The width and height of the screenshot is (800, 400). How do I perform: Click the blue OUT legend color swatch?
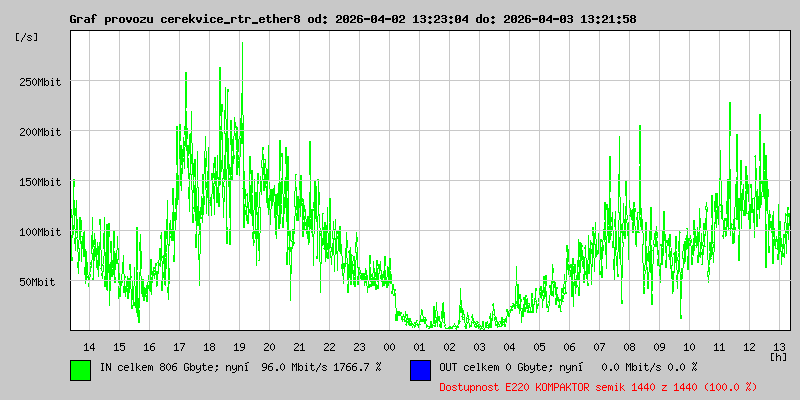click(420, 369)
